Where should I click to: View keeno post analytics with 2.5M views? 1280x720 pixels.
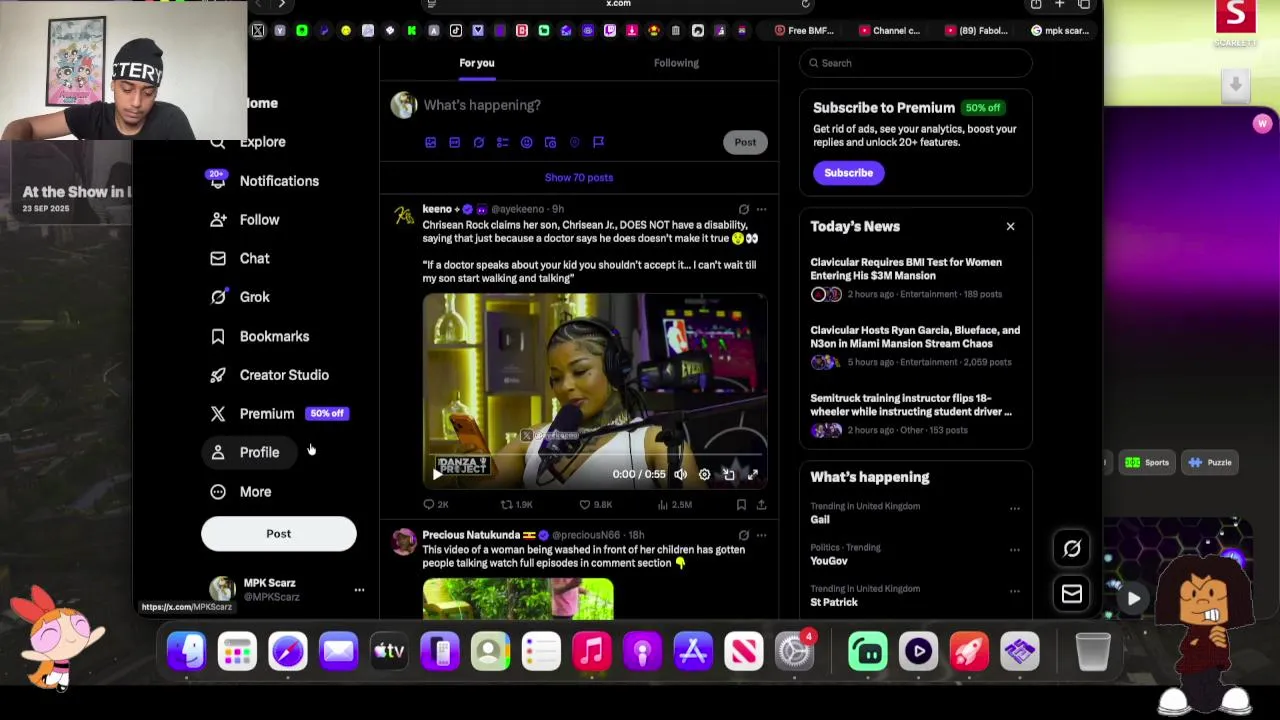coord(675,505)
